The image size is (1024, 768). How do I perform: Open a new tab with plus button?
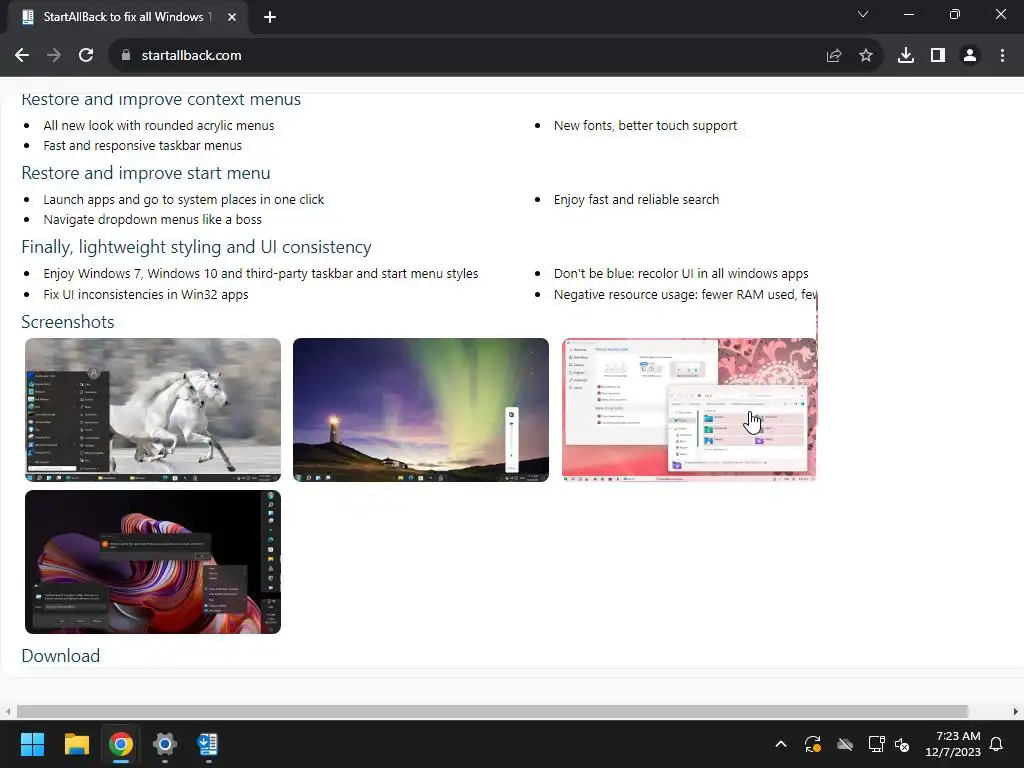point(270,17)
